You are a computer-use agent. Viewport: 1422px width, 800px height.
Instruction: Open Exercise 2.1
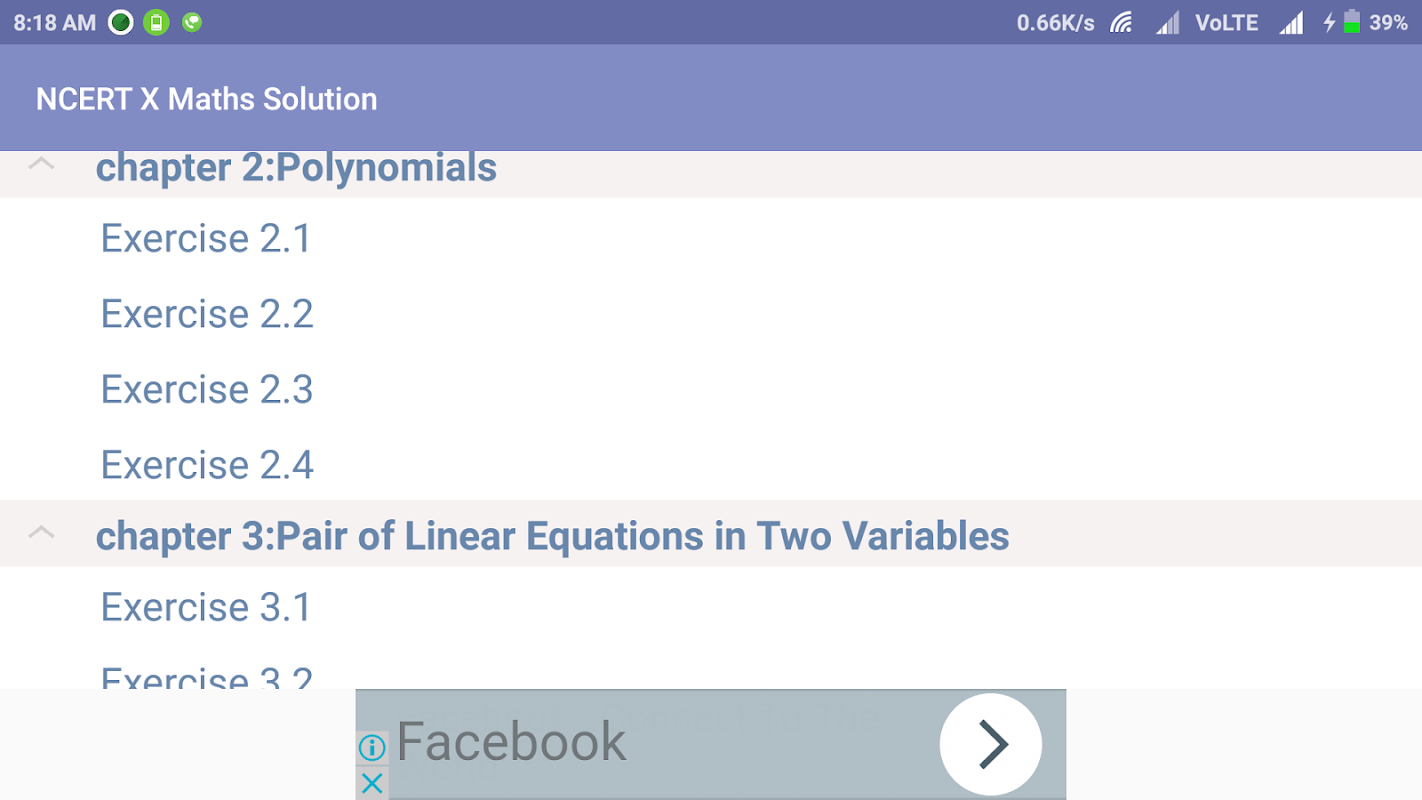pos(206,239)
